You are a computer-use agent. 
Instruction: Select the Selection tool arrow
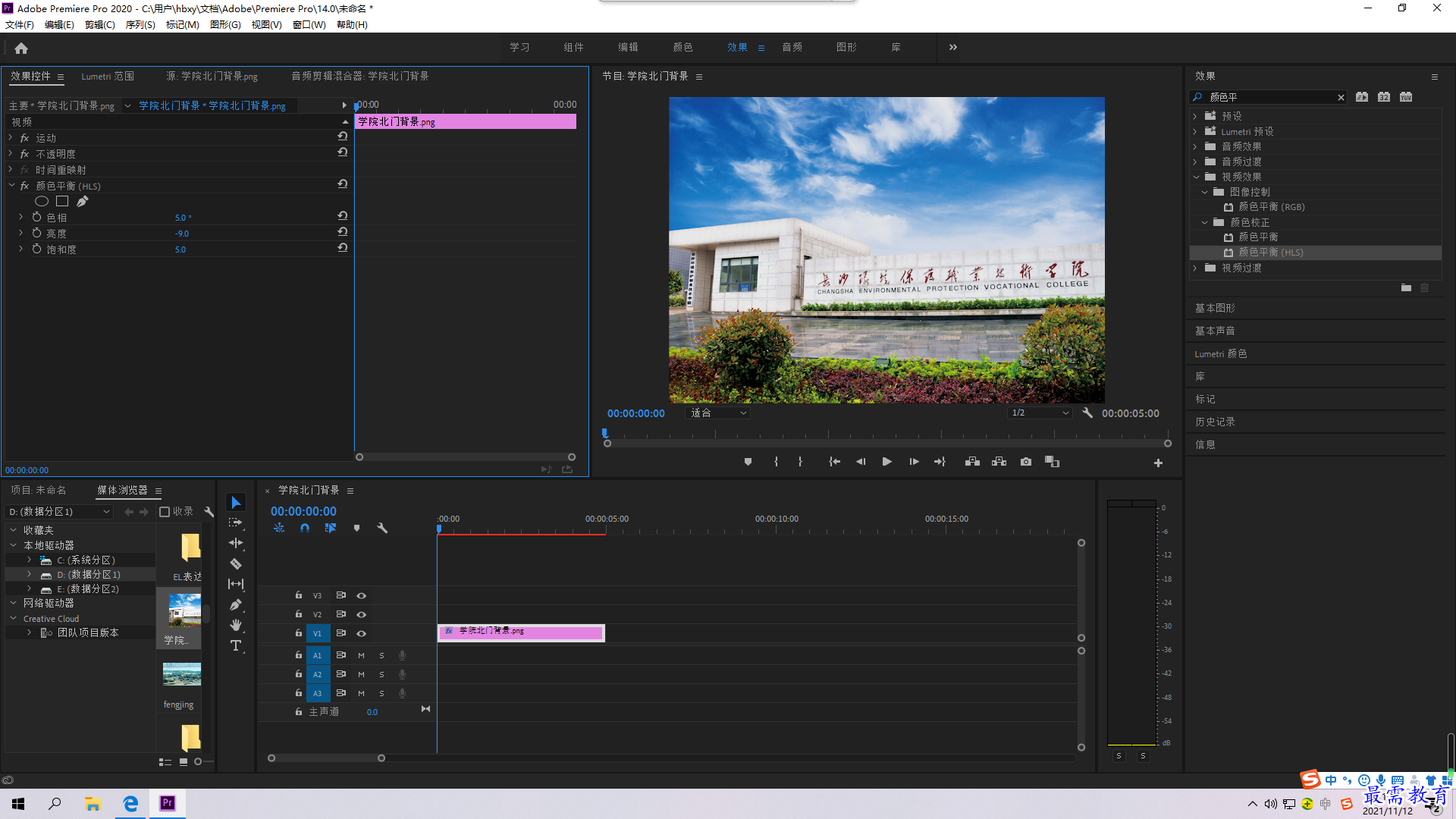pyautogui.click(x=236, y=503)
